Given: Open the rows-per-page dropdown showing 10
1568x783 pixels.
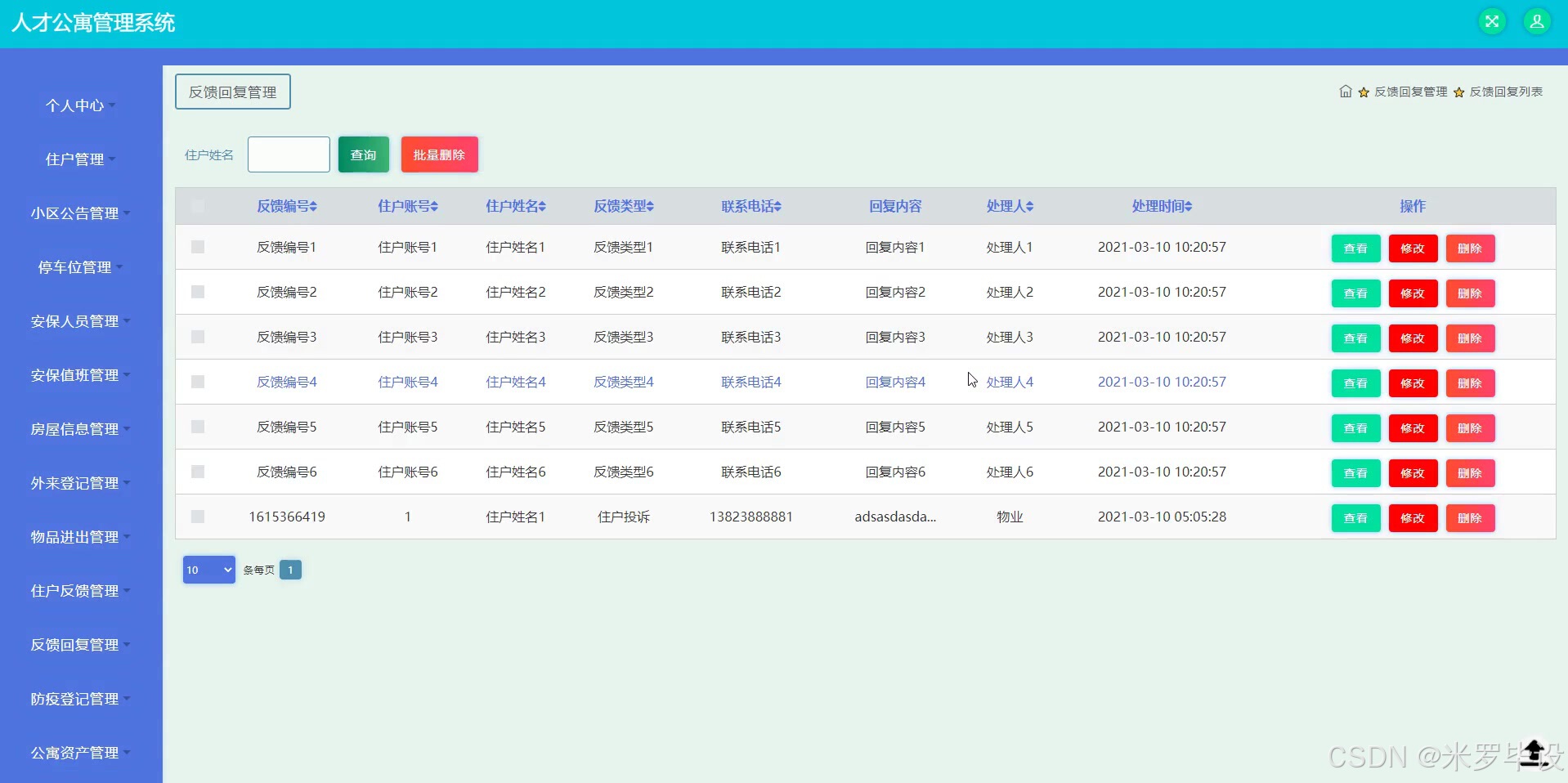Looking at the screenshot, I should click(x=209, y=570).
